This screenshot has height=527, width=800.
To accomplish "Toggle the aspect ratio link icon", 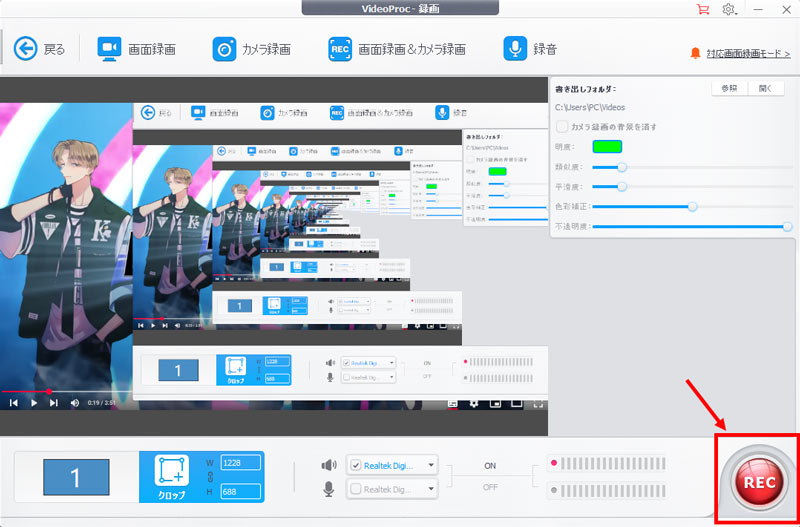I will (210, 478).
